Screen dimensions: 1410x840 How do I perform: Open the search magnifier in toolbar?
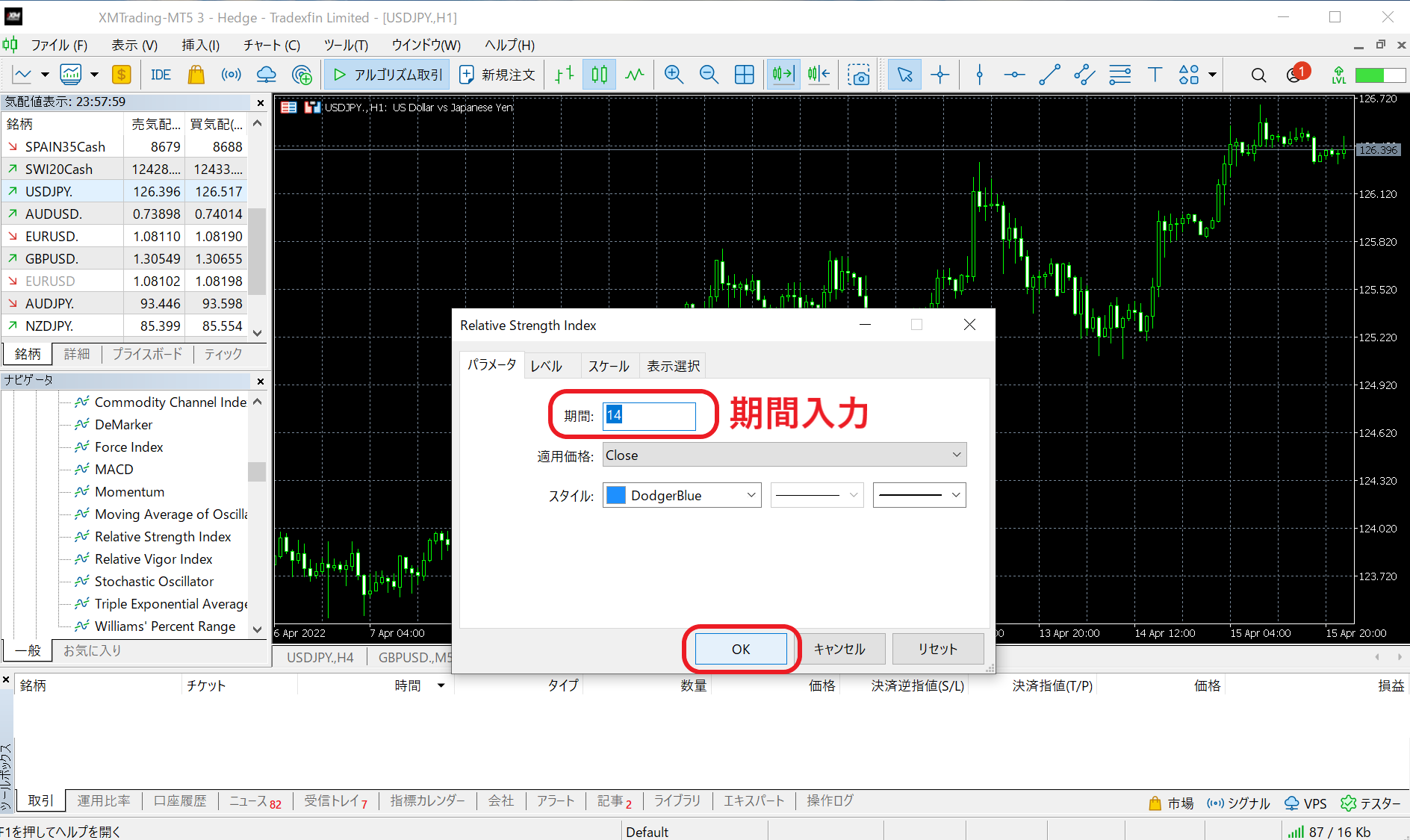pyautogui.click(x=1258, y=75)
